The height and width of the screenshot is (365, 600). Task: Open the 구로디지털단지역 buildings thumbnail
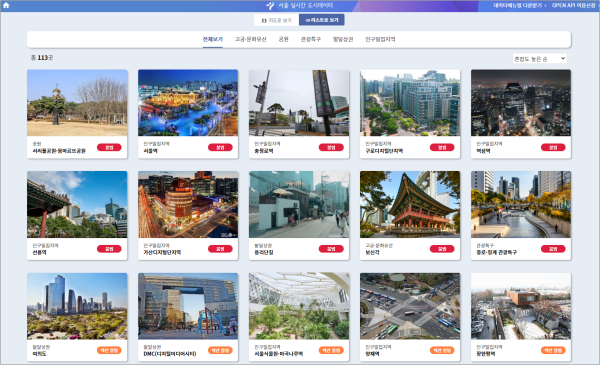pos(410,103)
